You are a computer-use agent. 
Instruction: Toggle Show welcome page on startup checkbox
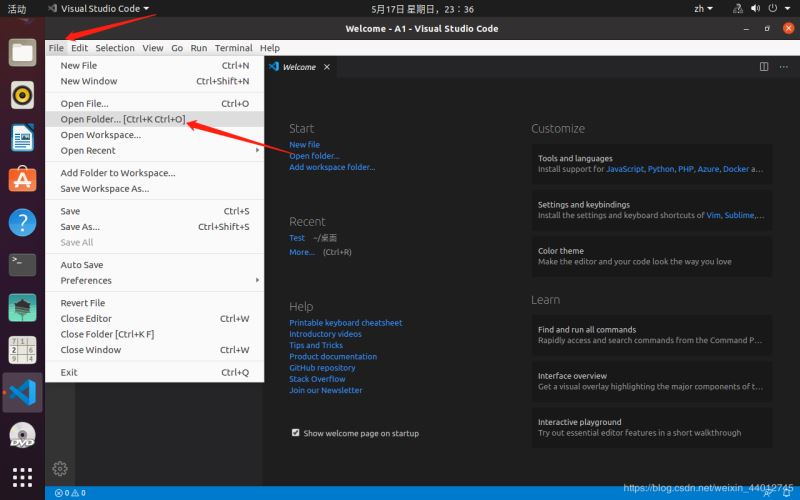pos(295,433)
